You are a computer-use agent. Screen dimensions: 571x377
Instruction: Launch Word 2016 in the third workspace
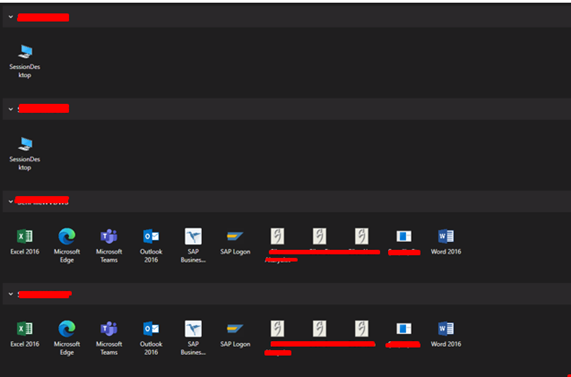446,241
